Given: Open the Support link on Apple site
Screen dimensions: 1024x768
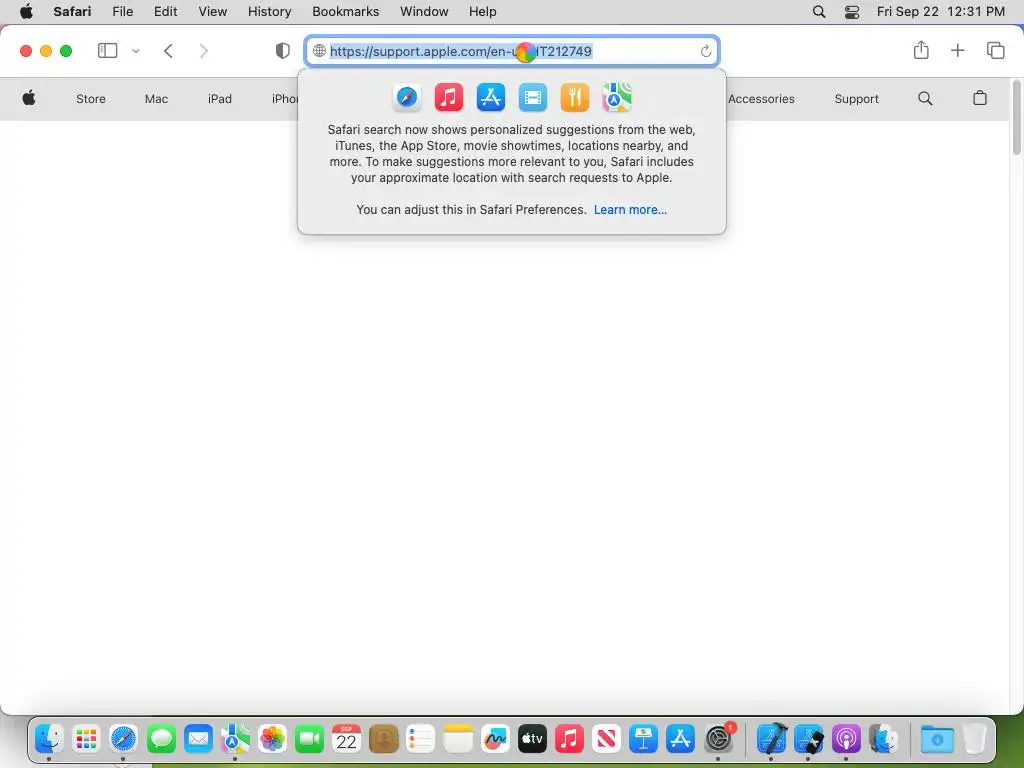Looking at the screenshot, I should (x=857, y=99).
